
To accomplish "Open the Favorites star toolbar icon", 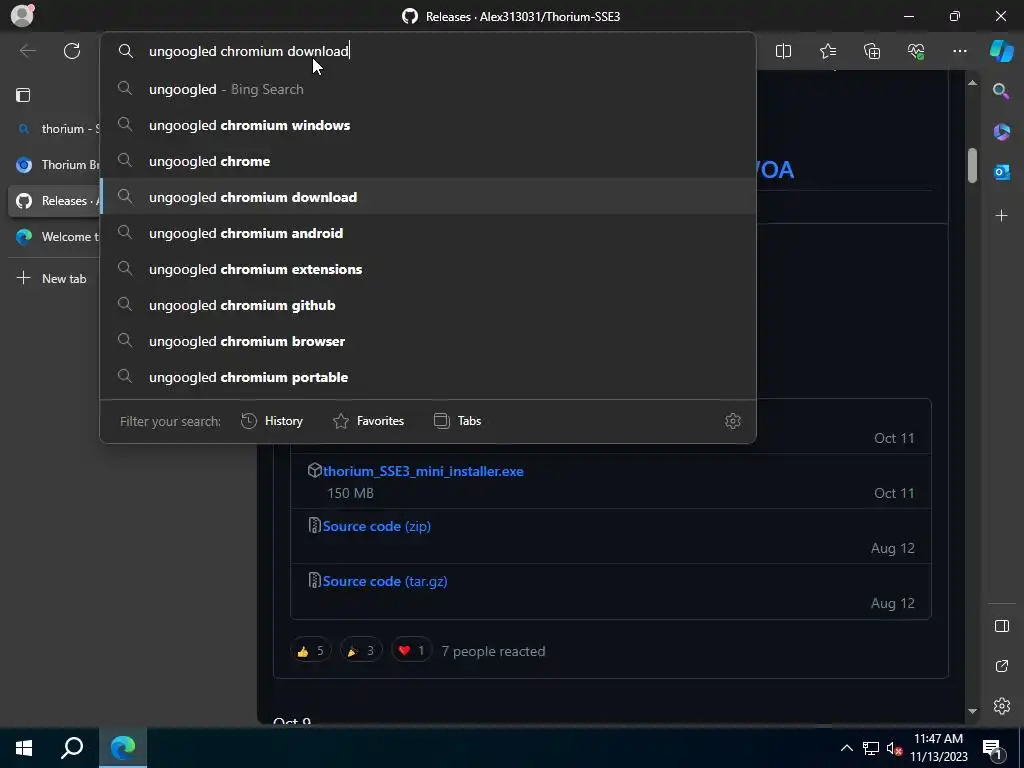I will [x=827, y=51].
